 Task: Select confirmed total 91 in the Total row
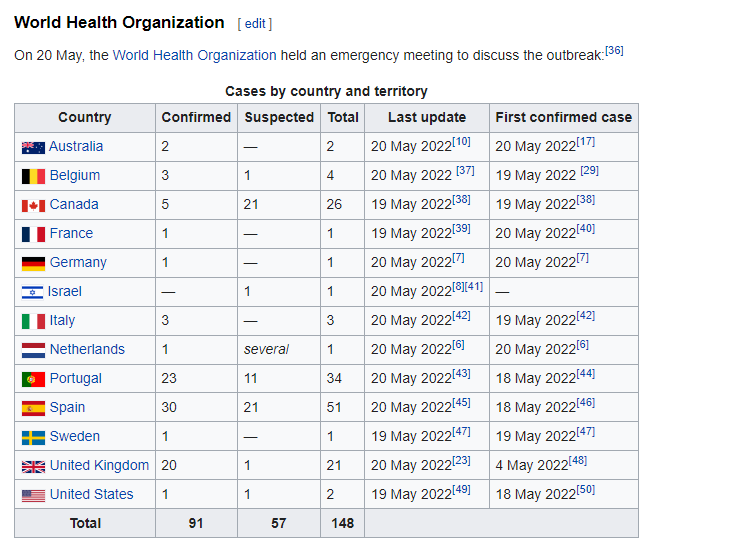(196, 523)
